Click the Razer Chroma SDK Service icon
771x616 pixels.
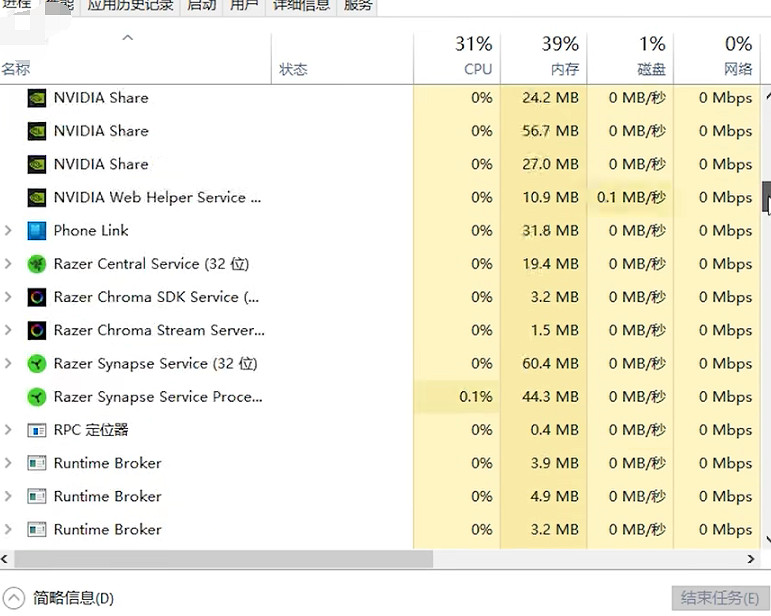37,297
